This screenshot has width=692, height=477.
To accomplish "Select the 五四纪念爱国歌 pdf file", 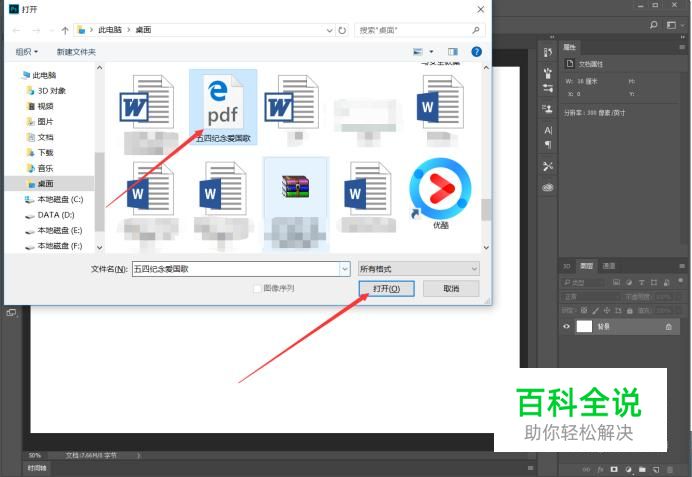I will 223,108.
